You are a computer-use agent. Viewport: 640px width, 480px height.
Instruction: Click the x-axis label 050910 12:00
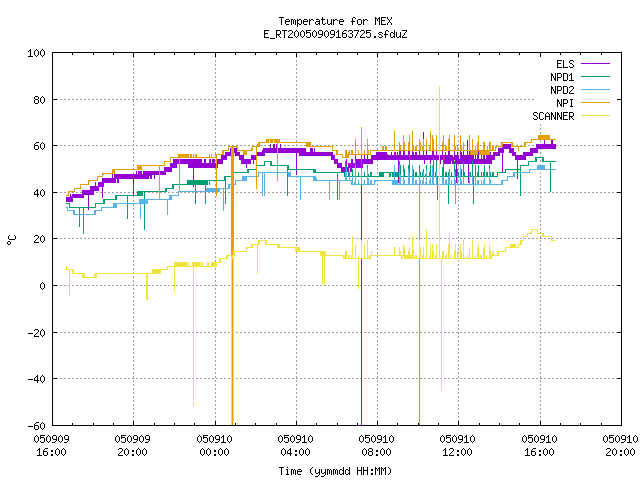[x=457, y=446]
